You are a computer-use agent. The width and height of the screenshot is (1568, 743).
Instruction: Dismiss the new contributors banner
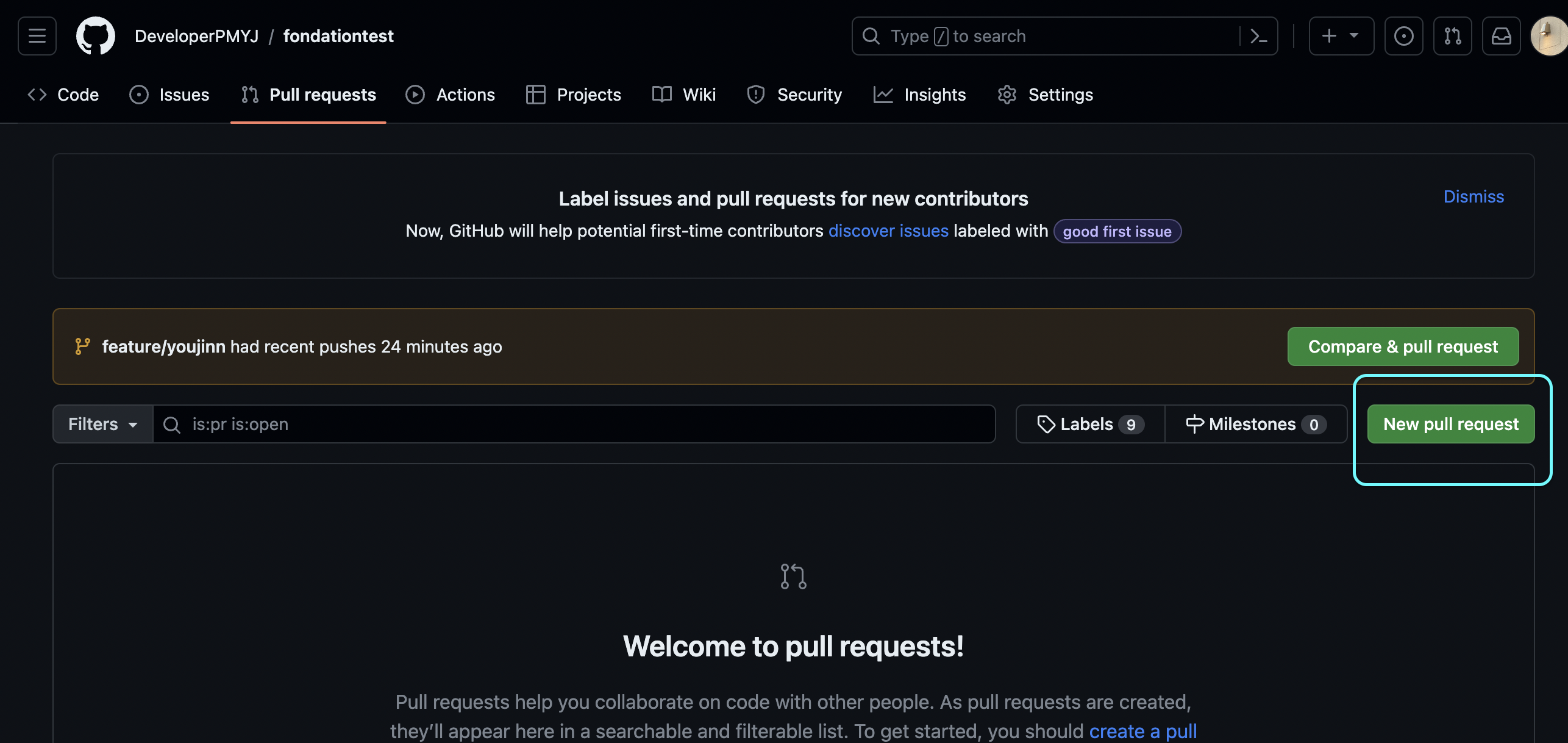pos(1473,196)
